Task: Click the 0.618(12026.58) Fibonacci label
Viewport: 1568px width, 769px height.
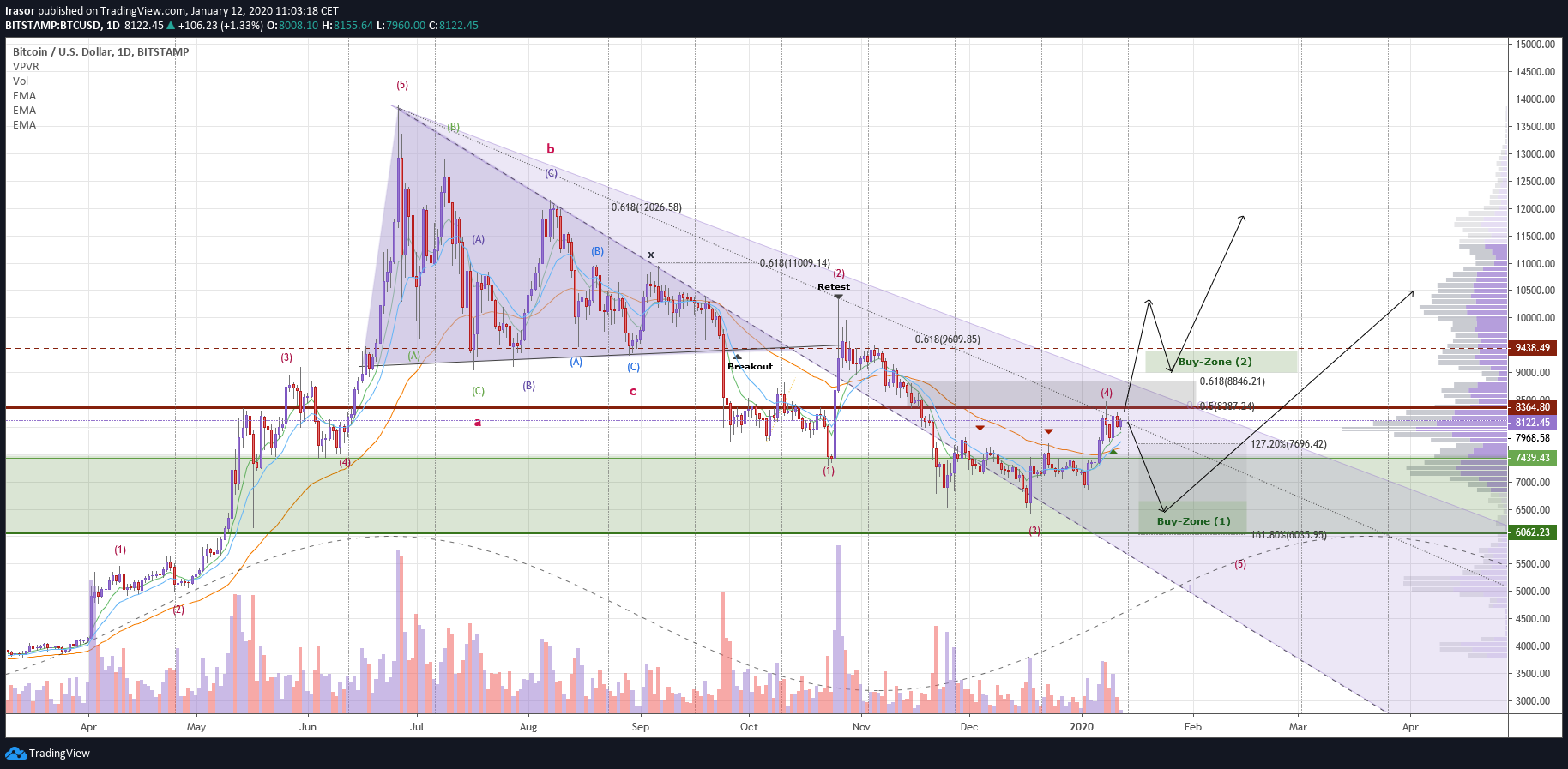Action: pos(647,207)
